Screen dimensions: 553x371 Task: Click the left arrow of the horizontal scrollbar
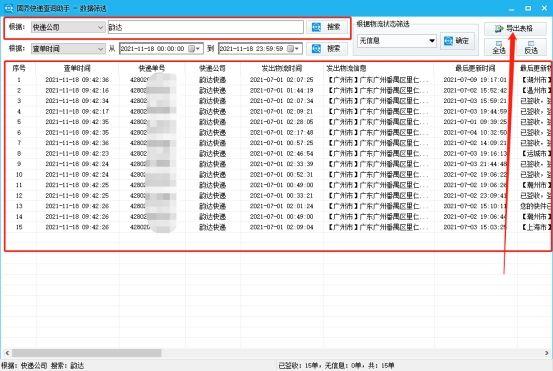click(x=7, y=353)
